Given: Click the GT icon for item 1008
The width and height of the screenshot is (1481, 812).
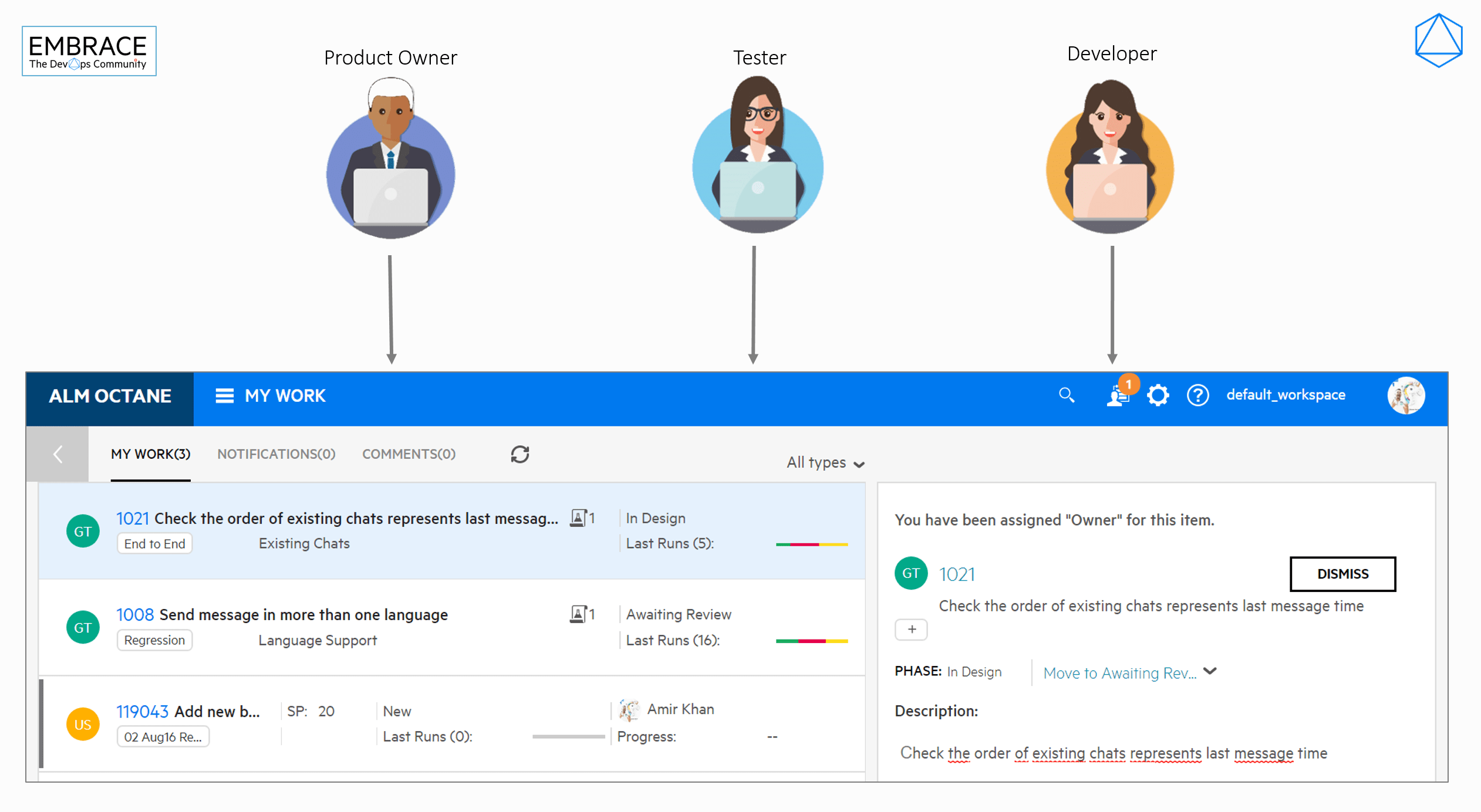Looking at the screenshot, I should coord(83,627).
